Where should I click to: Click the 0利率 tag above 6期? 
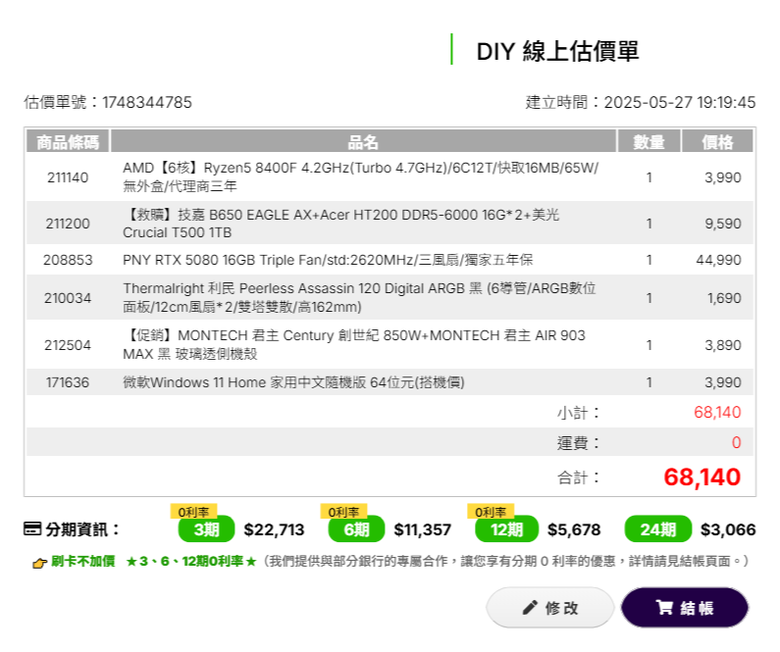(x=344, y=512)
